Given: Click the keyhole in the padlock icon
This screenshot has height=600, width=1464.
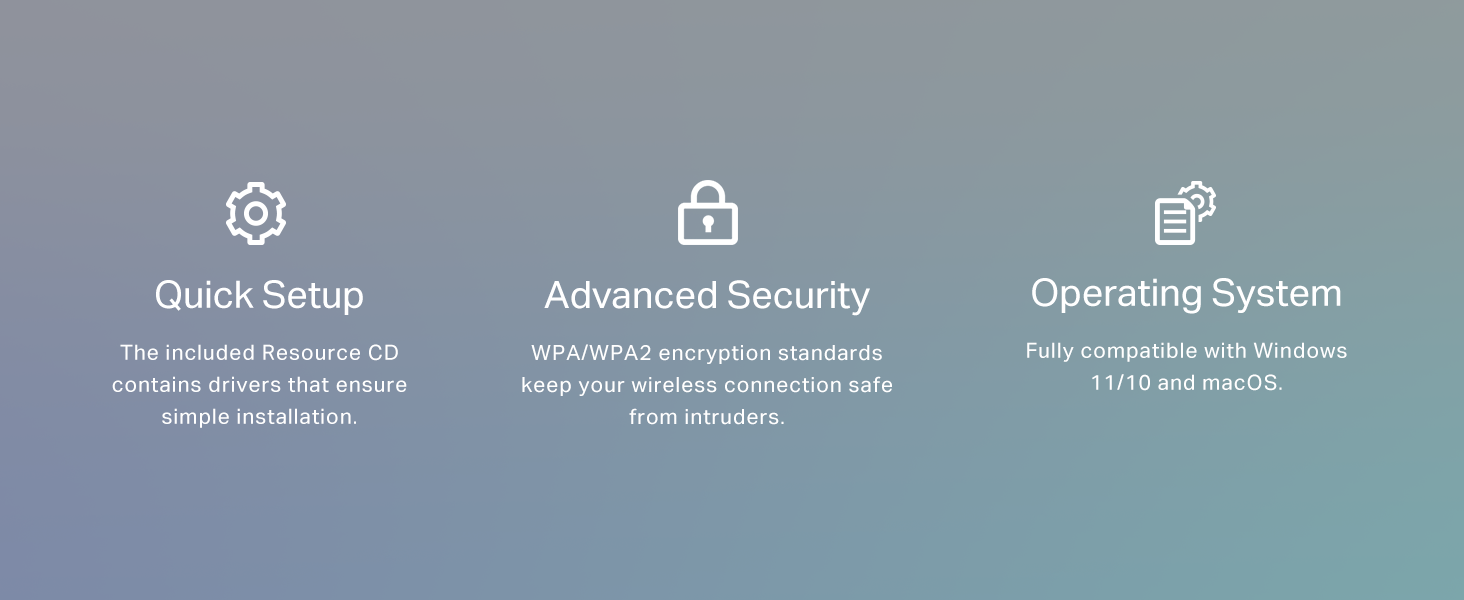Looking at the screenshot, I should coord(707,224).
